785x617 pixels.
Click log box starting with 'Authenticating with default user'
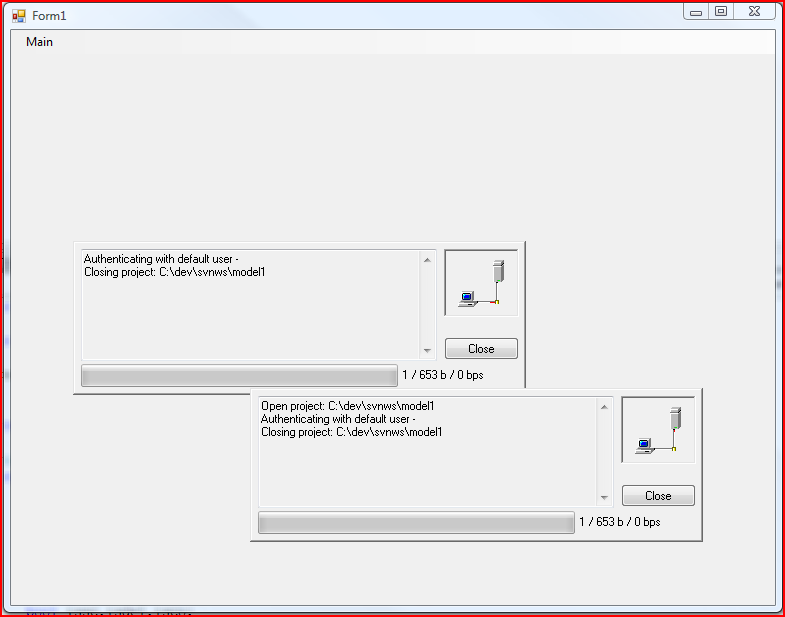(x=250, y=305)
